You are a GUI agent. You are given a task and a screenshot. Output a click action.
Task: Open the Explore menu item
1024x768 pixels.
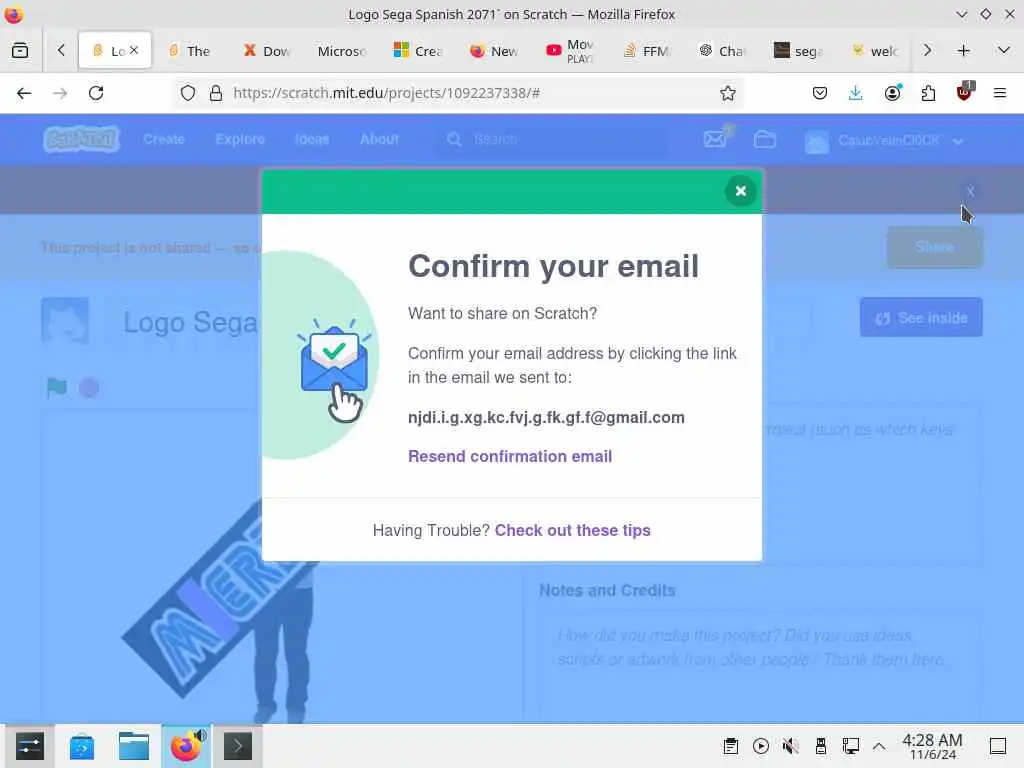[x=240, y=139]
